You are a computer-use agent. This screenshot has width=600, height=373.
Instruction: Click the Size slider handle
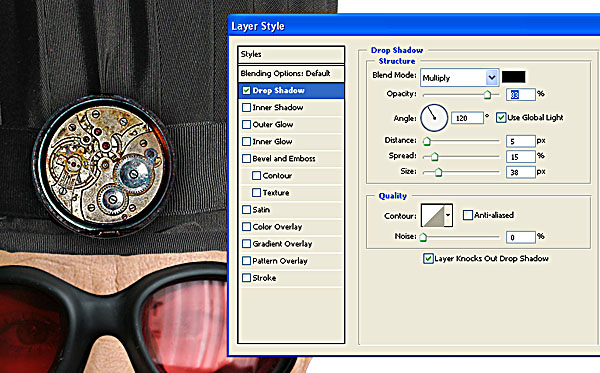[439, 173]
